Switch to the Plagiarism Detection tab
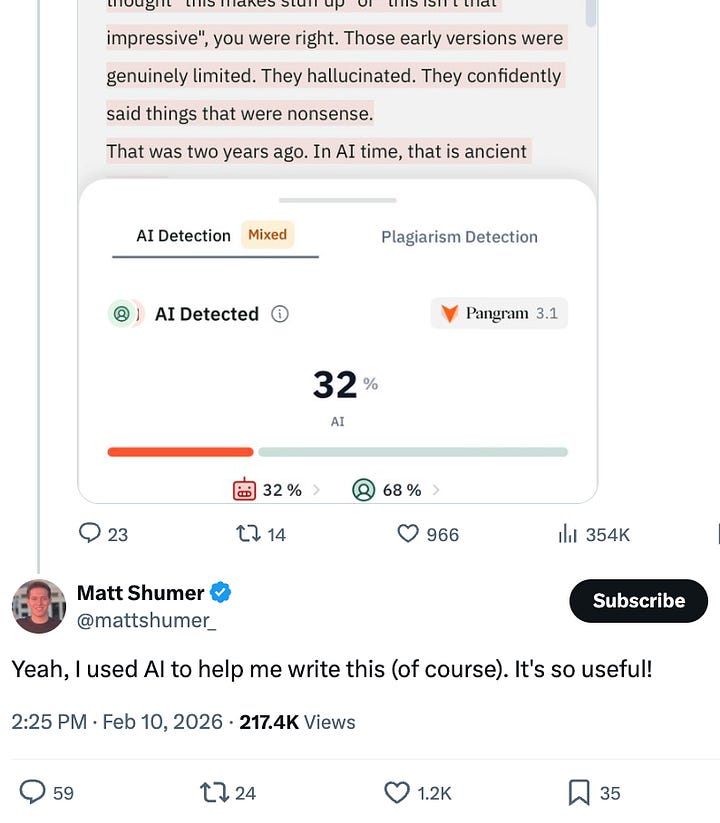The height and width of the screenshot is (823, 720). (x=459, y=237)
